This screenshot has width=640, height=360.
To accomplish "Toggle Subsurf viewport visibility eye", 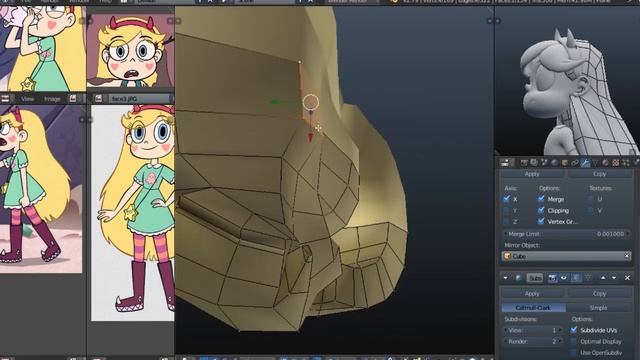I will [x=564, y=278].
